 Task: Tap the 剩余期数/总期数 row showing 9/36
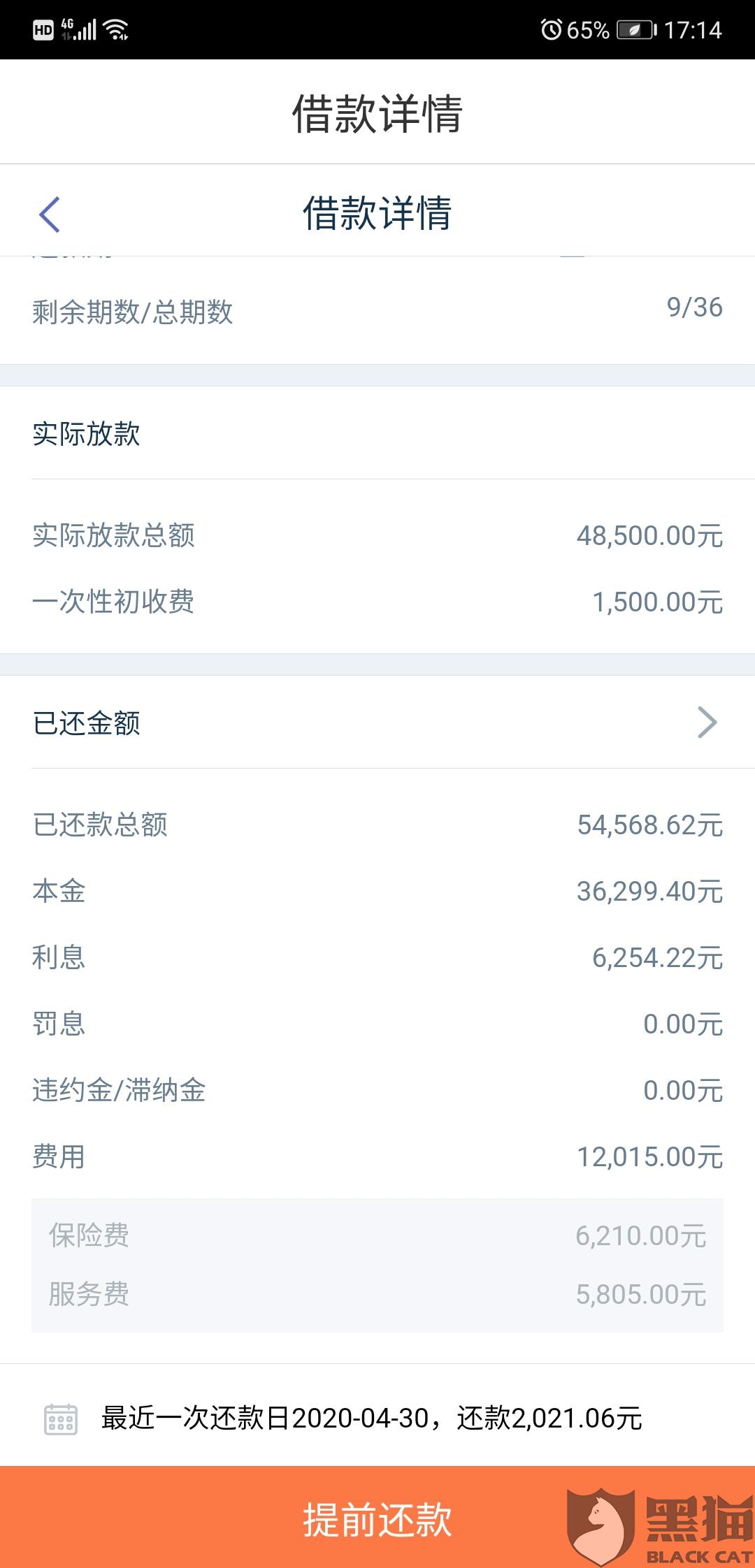click(377, 310)
